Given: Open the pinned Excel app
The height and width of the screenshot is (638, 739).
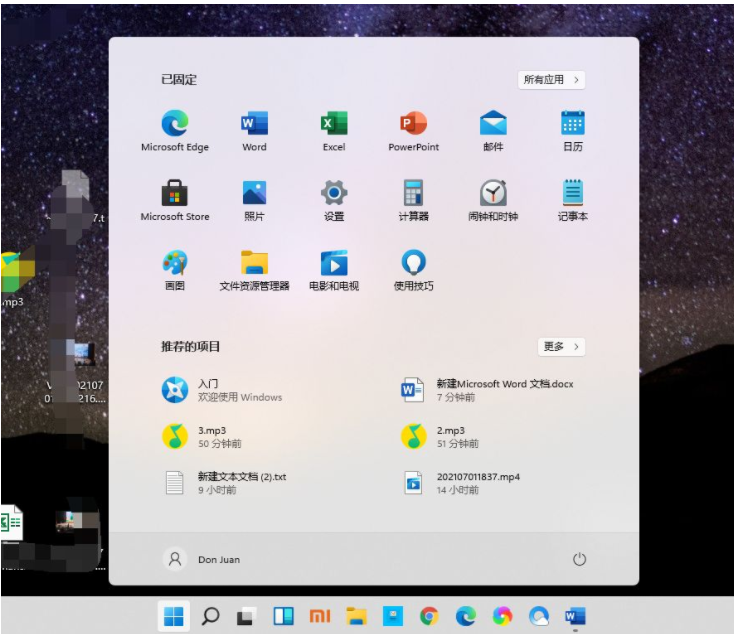Looking at the screenshot, I should (334, 124).
